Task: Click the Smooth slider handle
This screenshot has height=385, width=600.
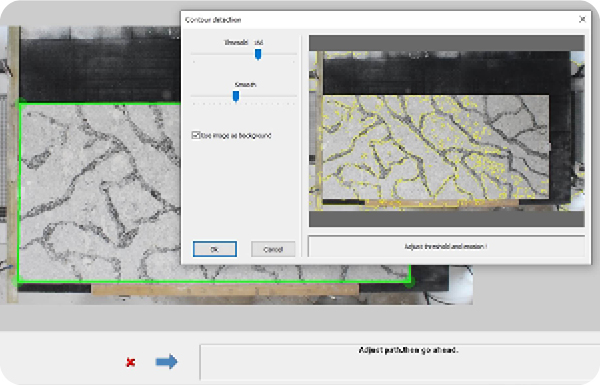Action: click(236, 96)
